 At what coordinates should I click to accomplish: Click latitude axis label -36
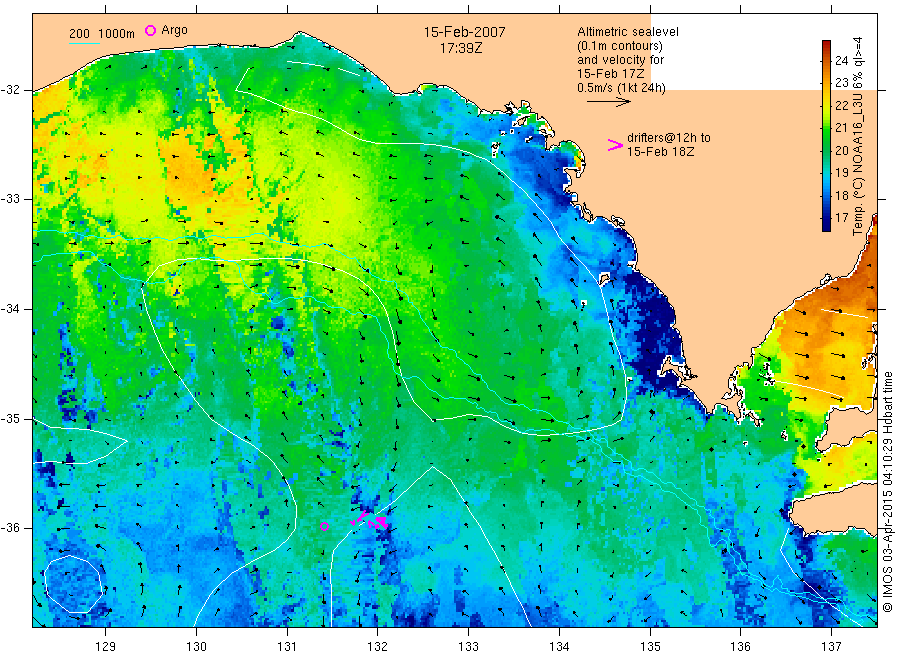tap(10, 528)
